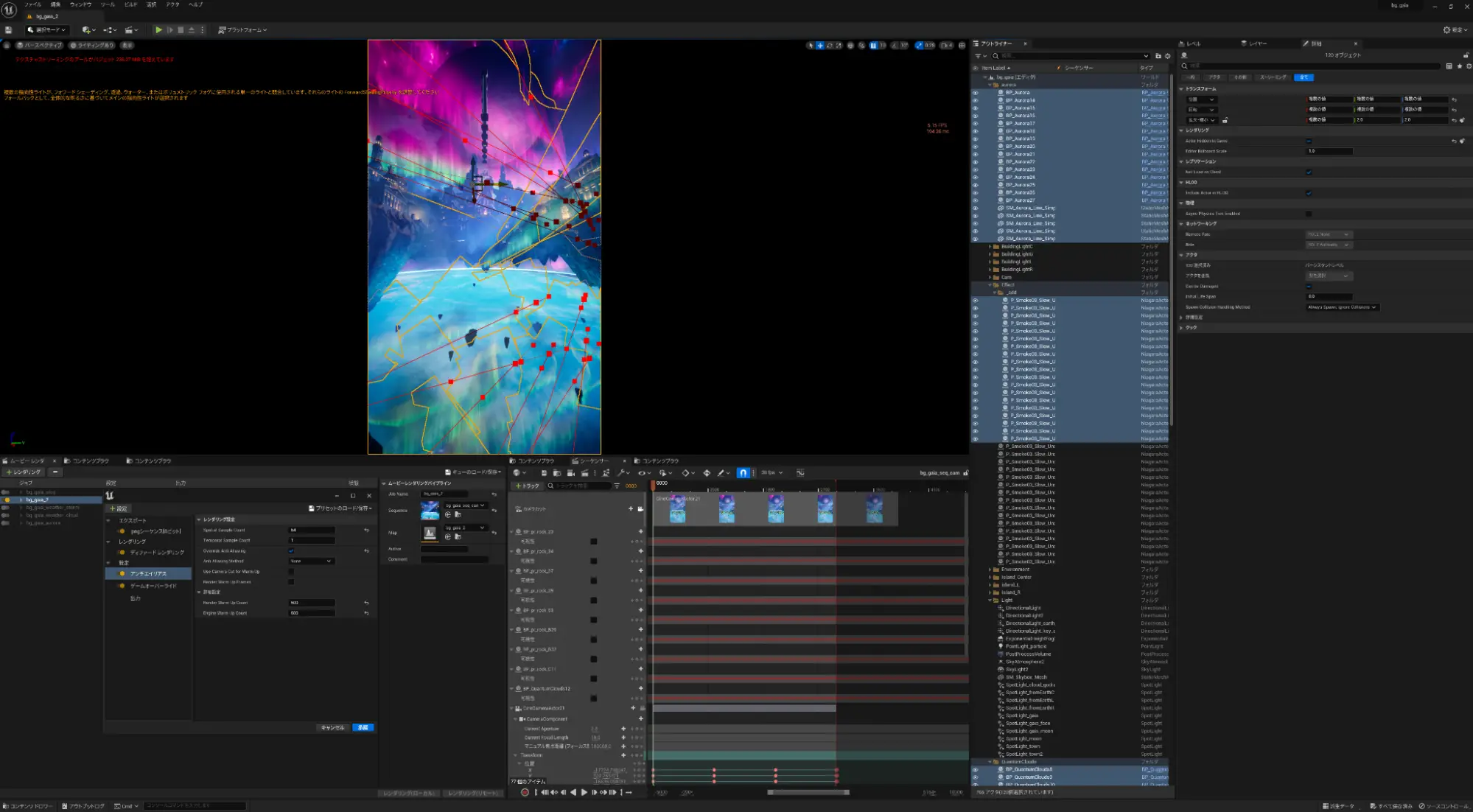Open the cinematics clapperboard toolbar menu
Viewport: 1473px width, 812px height.
pyautogui.click(x=131, y=30)
